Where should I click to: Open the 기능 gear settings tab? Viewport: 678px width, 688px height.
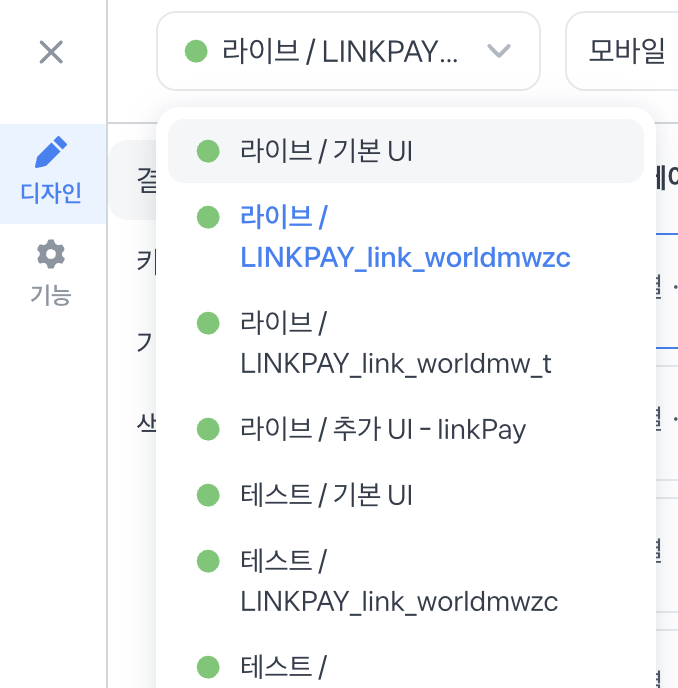pos(51,273)
